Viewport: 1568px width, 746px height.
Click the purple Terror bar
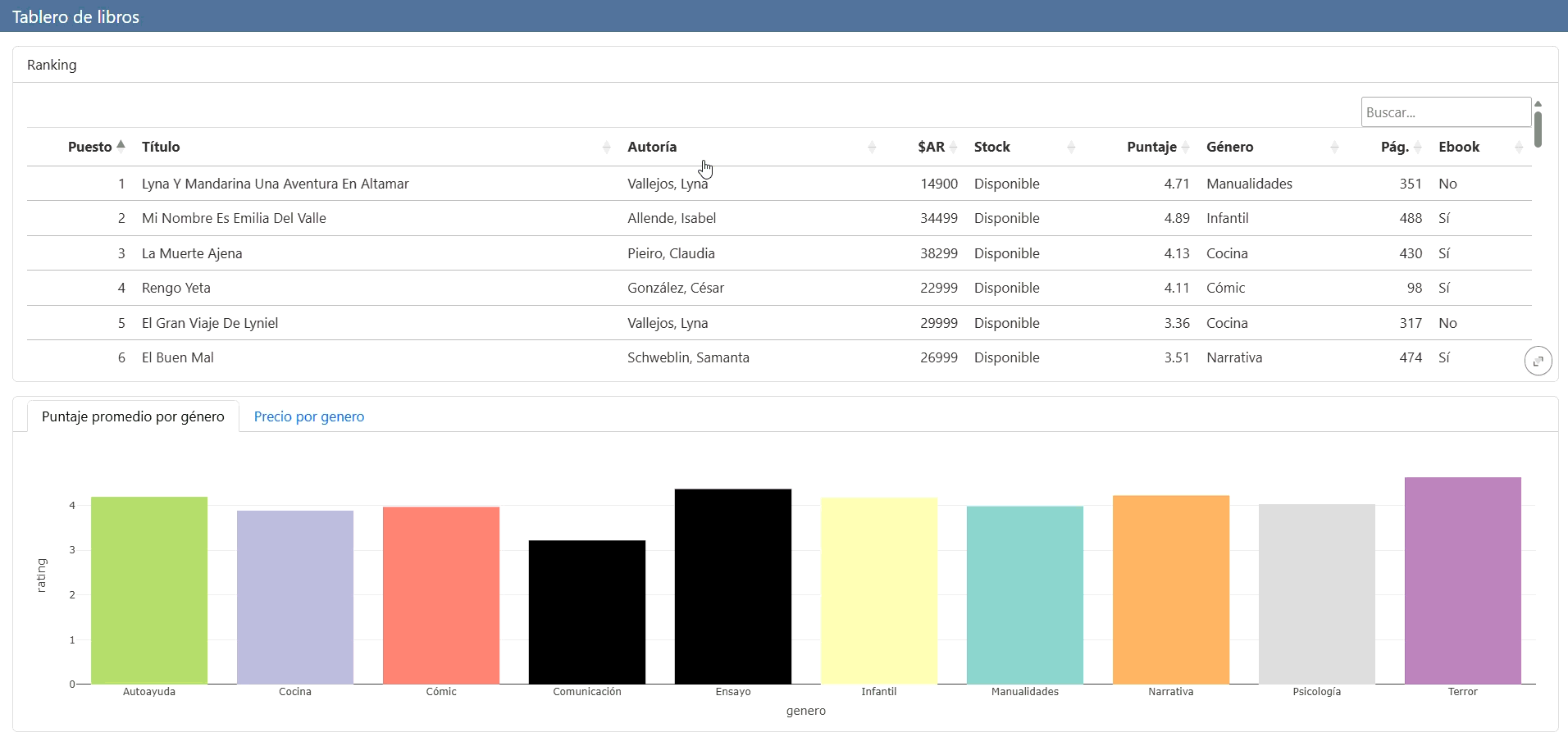point(1462,580)
